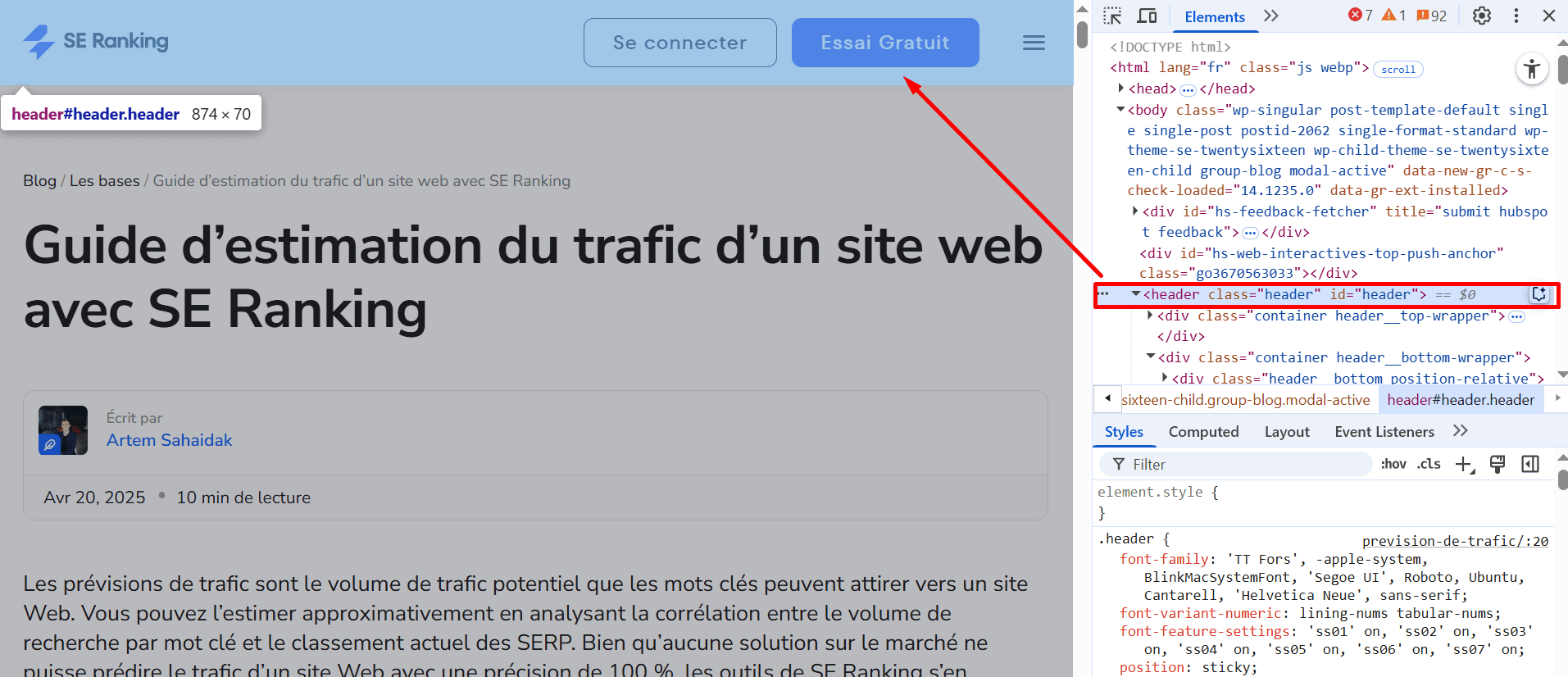Select header#header.header breadcrumb in DevTools
The image size is (1568, 677).
(1461, 400)
